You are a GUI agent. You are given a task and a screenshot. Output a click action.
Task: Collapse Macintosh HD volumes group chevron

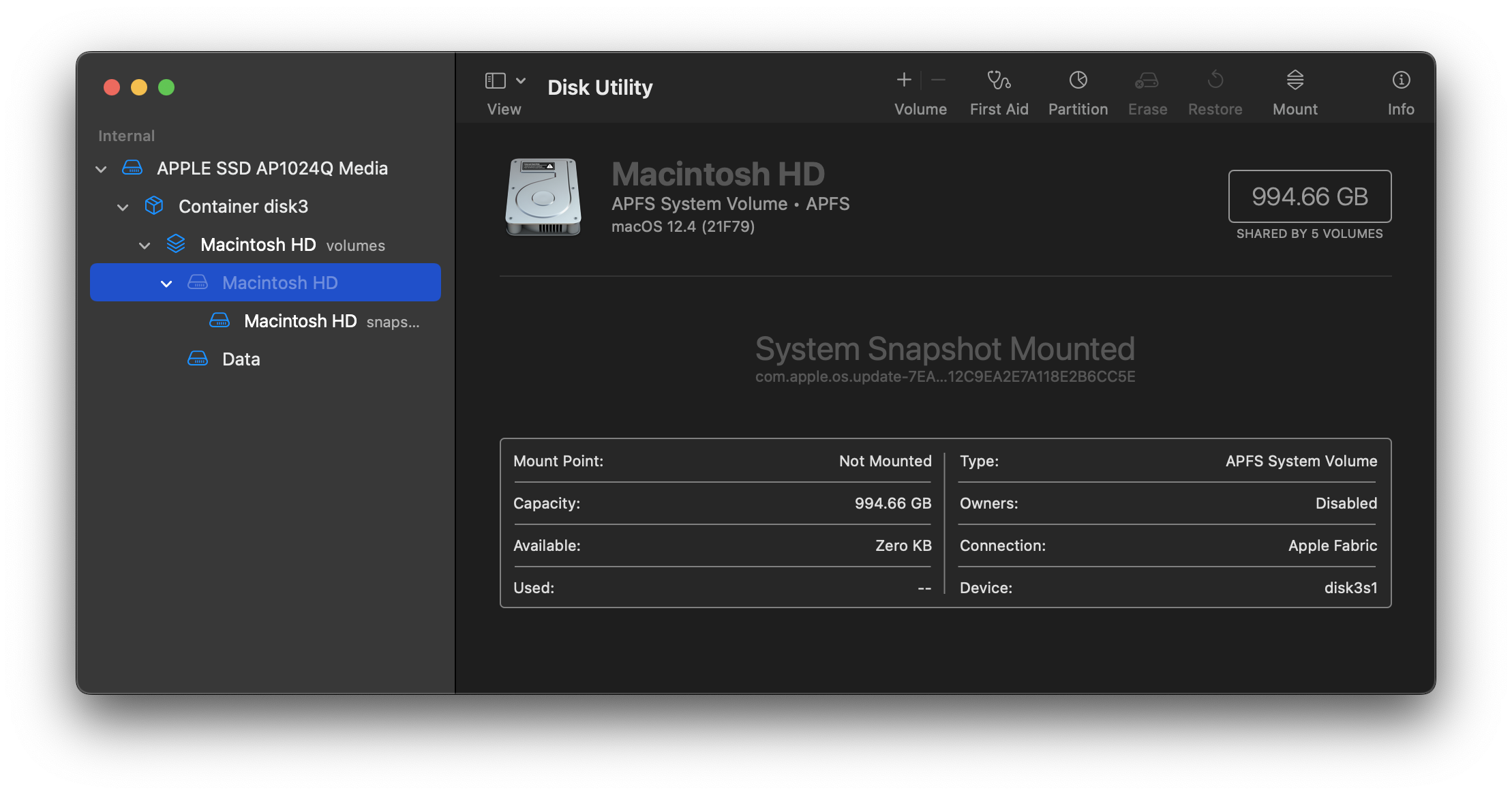coord(145,245)
